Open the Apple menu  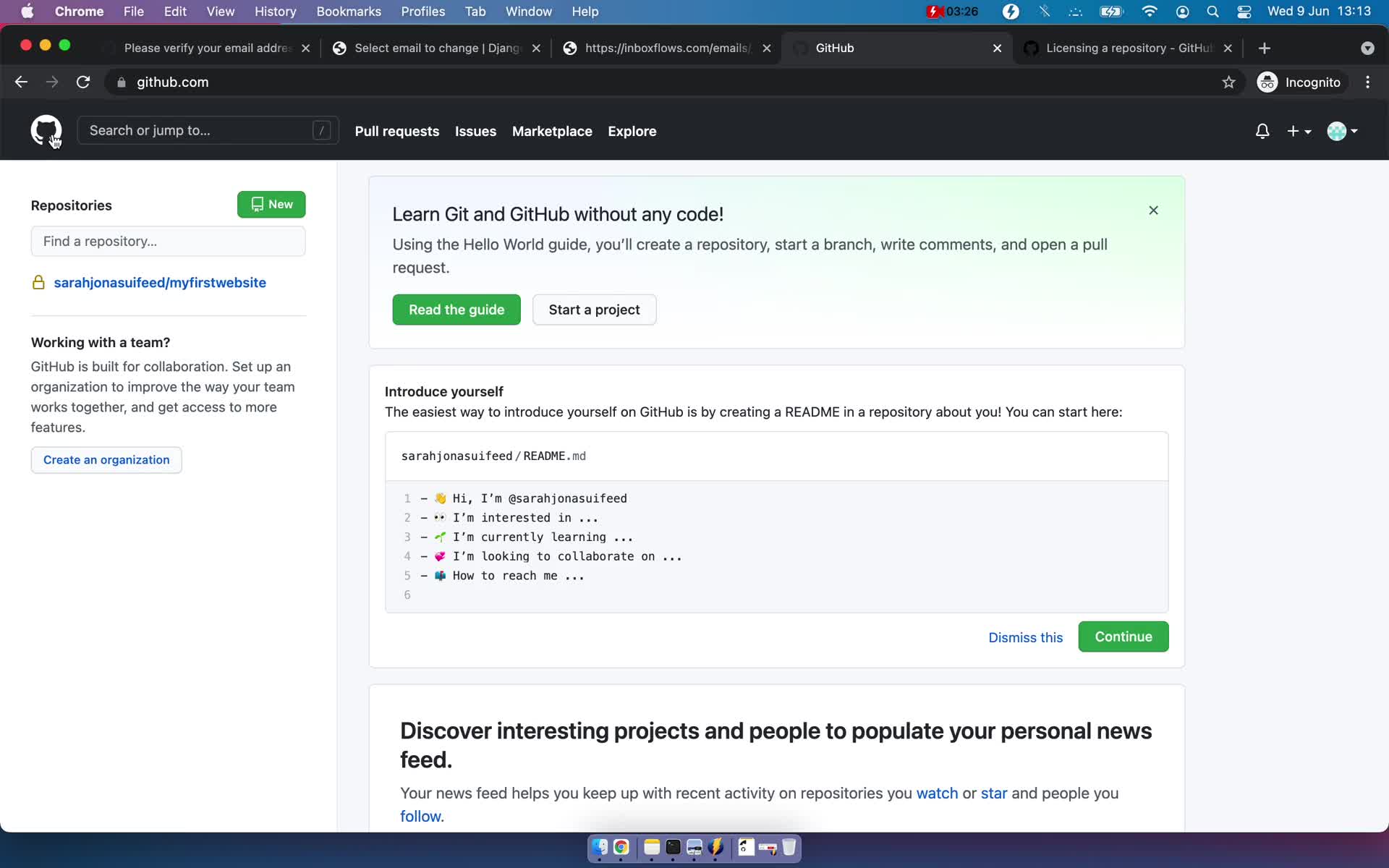tap(27, 12)
